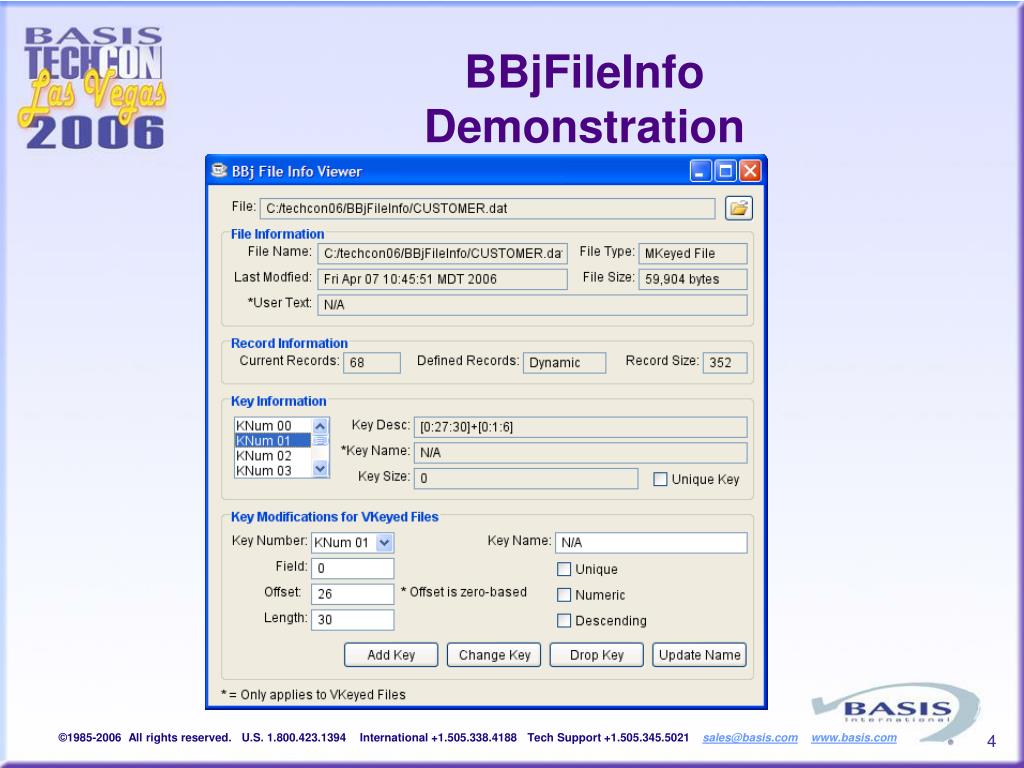Click the slide page number 4
Image resolution: width=1024 pixels, height=768 pixels.
tap(991, 741)
